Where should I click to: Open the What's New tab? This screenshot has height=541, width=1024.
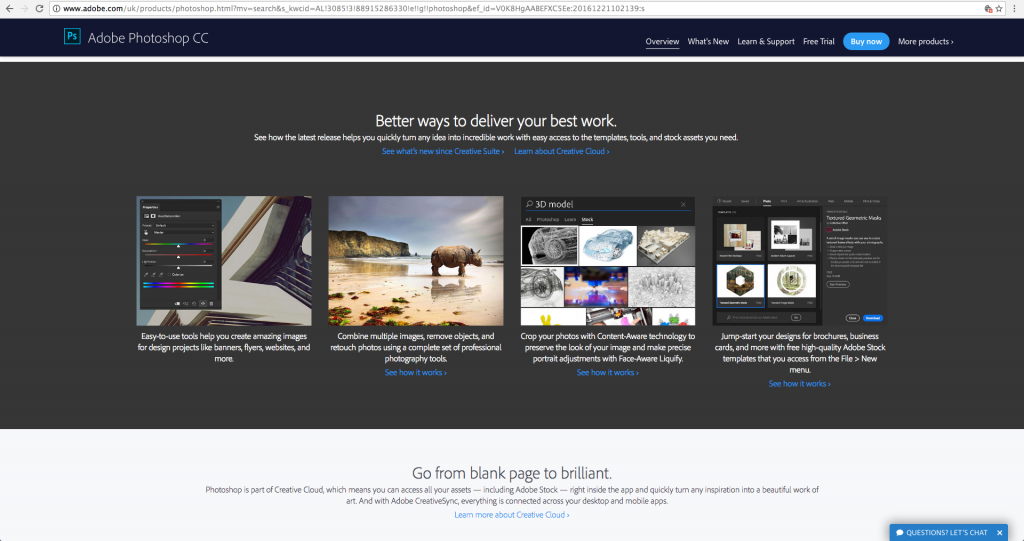[708, 41]
